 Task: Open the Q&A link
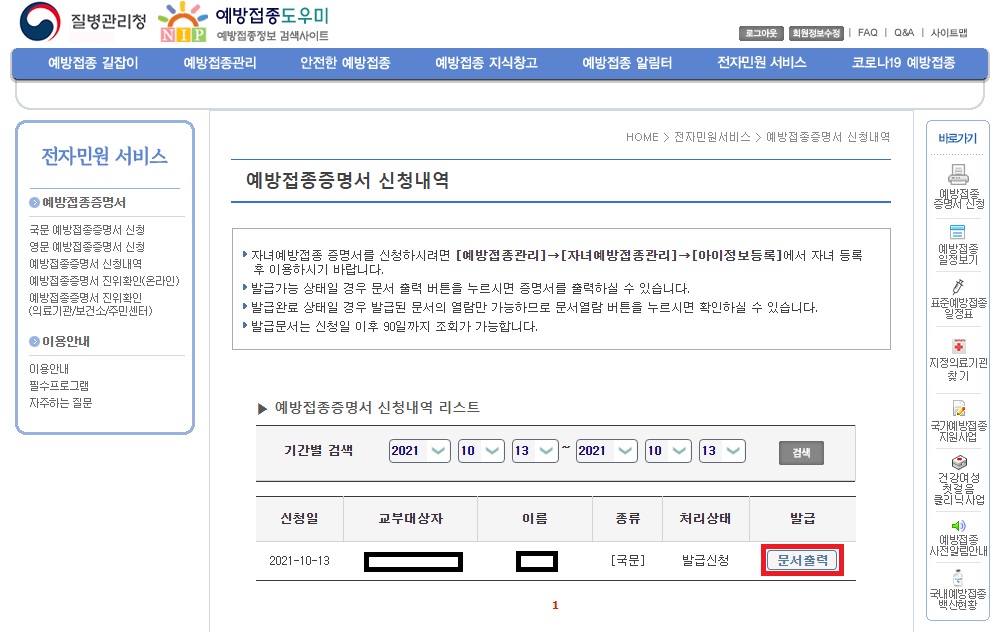click(x=904, y=33)
